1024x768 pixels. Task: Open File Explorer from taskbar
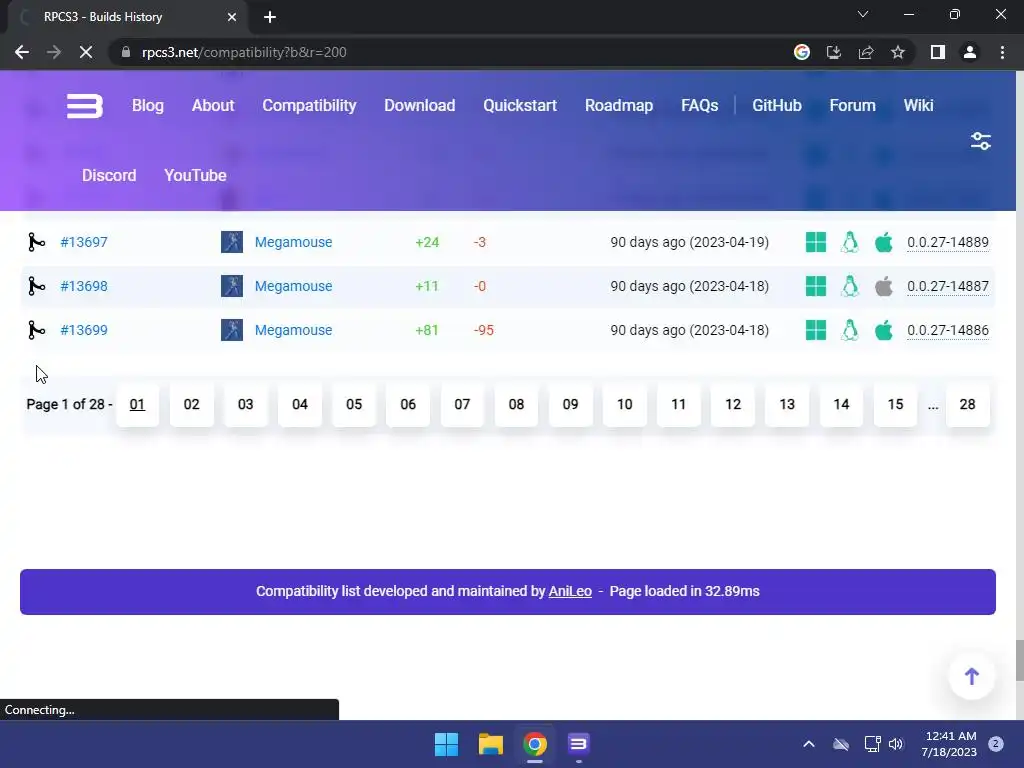[x=490, y=744]
